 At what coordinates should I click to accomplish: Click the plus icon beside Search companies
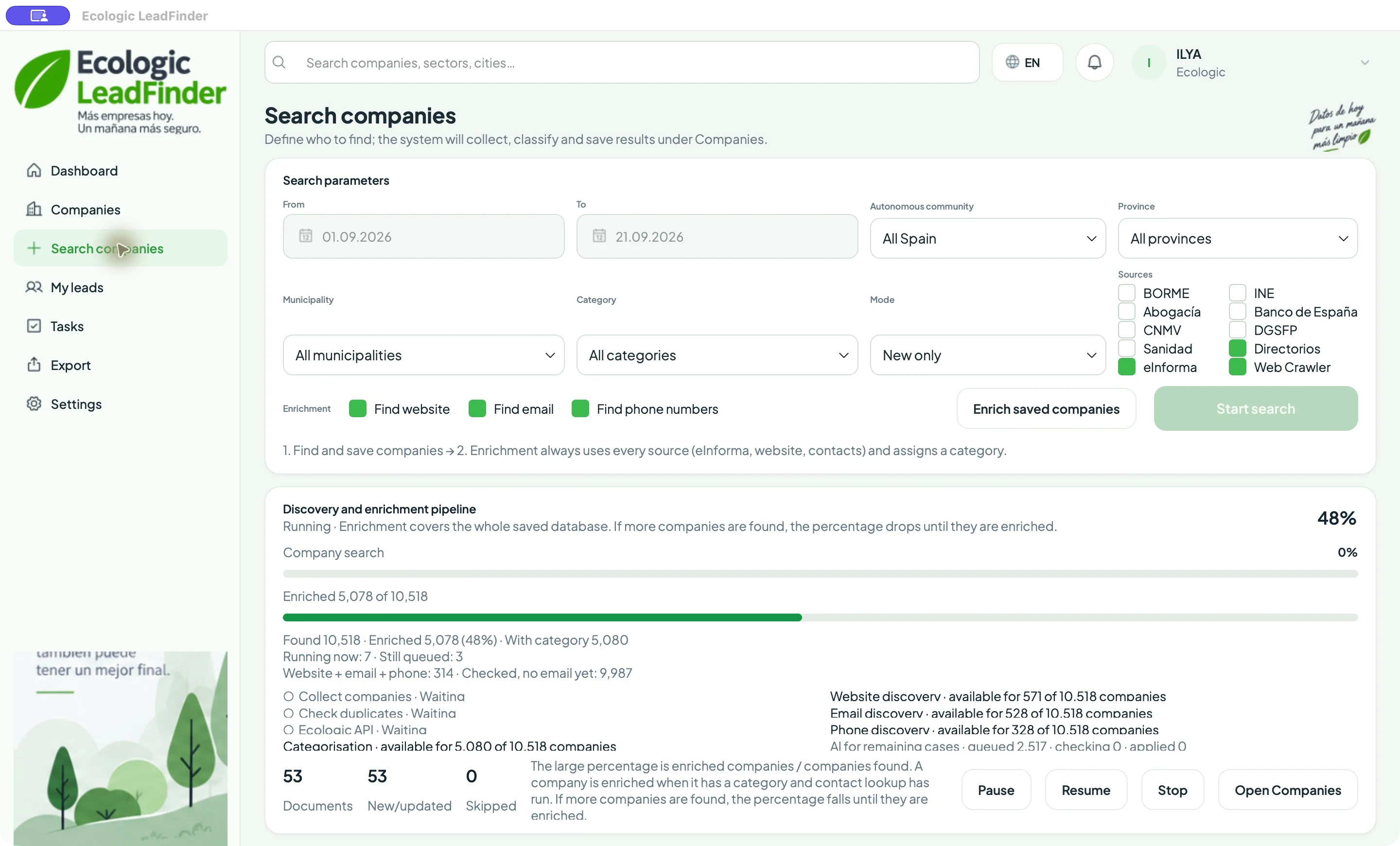pyautogui.click(x=34, y=248)
